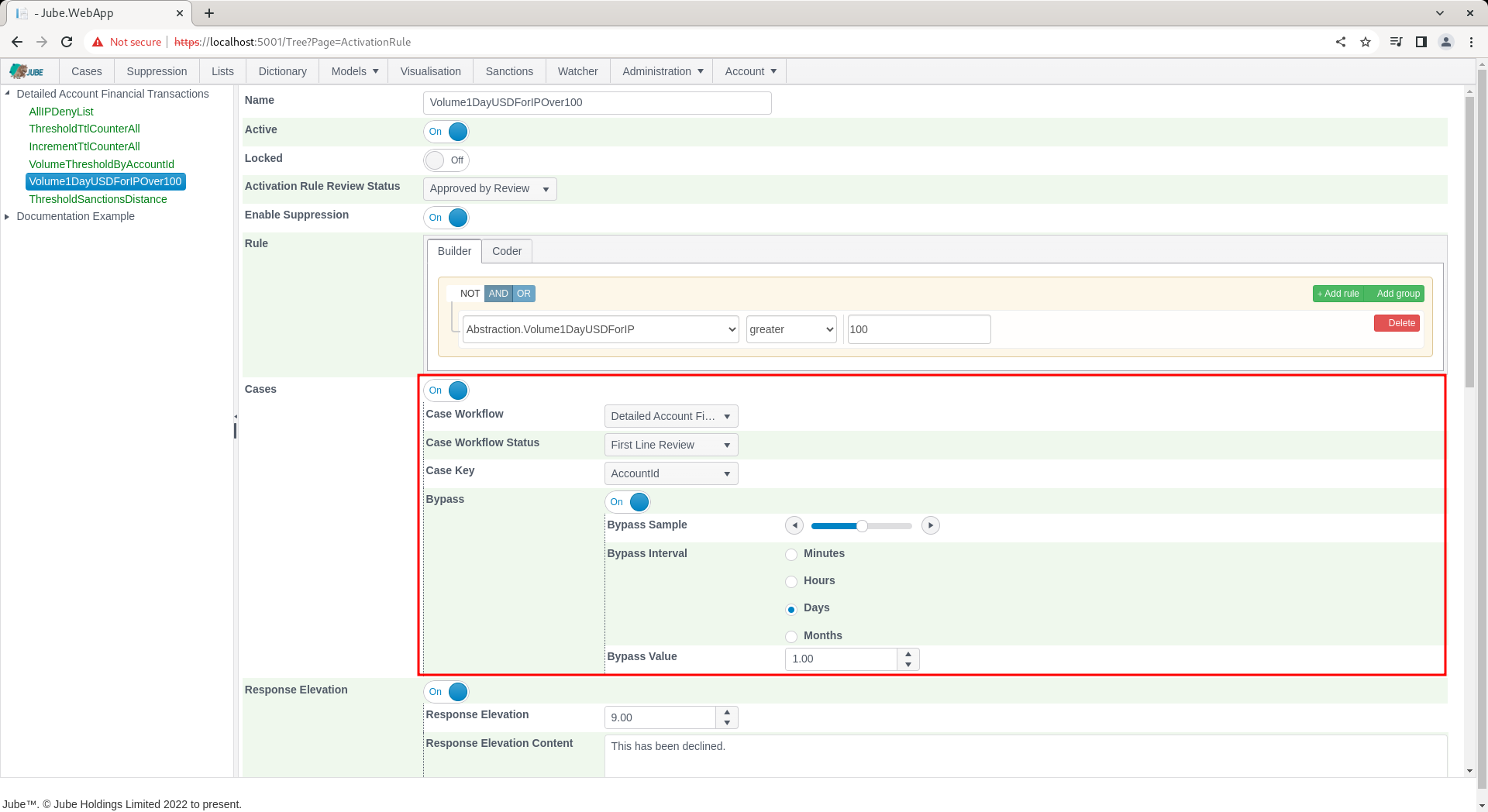1488x812 pixels.
Task: Open browser side panel icon
Action: coord(1421,42)
